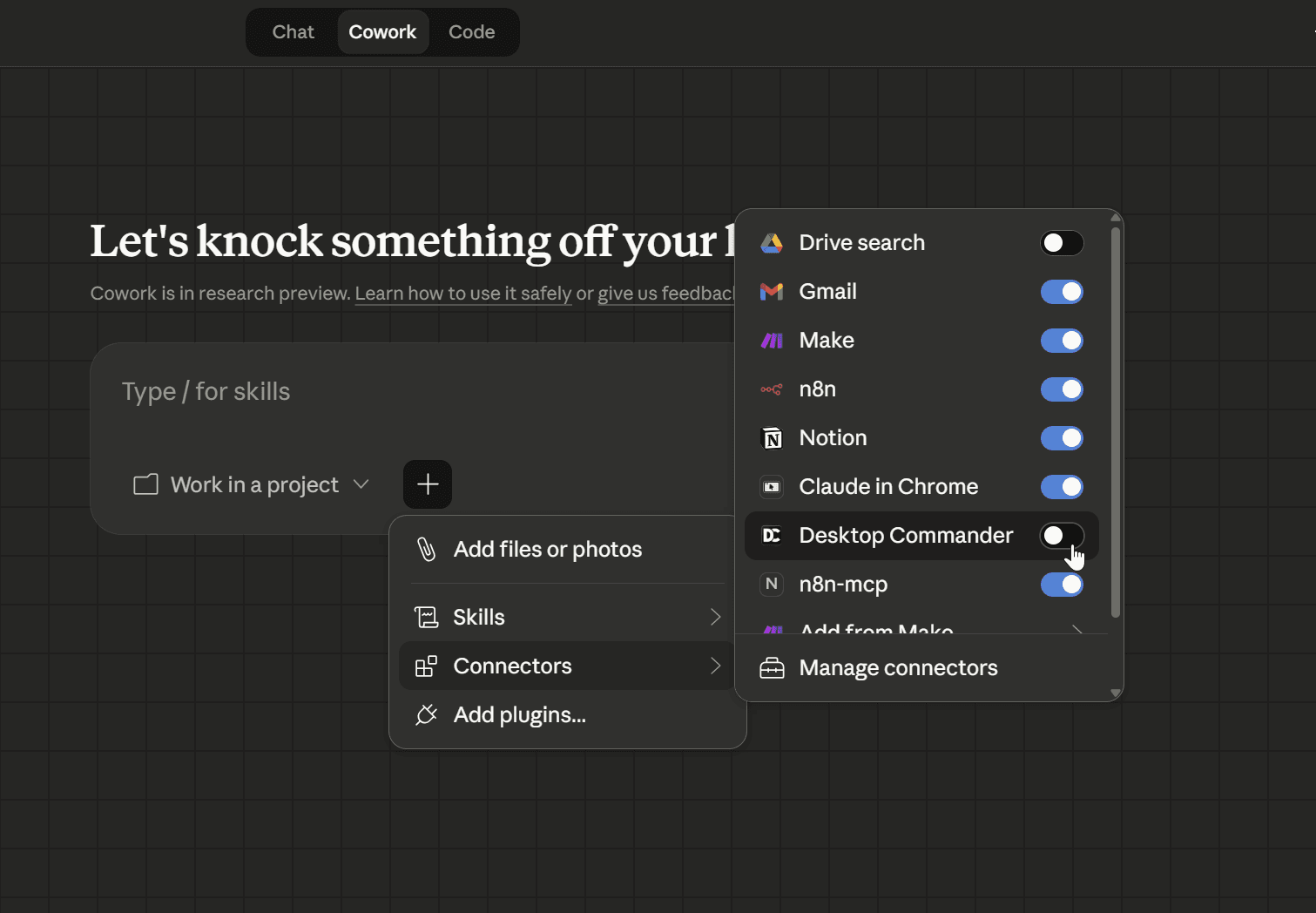Image resolution: width=1316 pixels, height=913 pixels.
Task: Click the Notion logo icon
Action: click(772, 438)
